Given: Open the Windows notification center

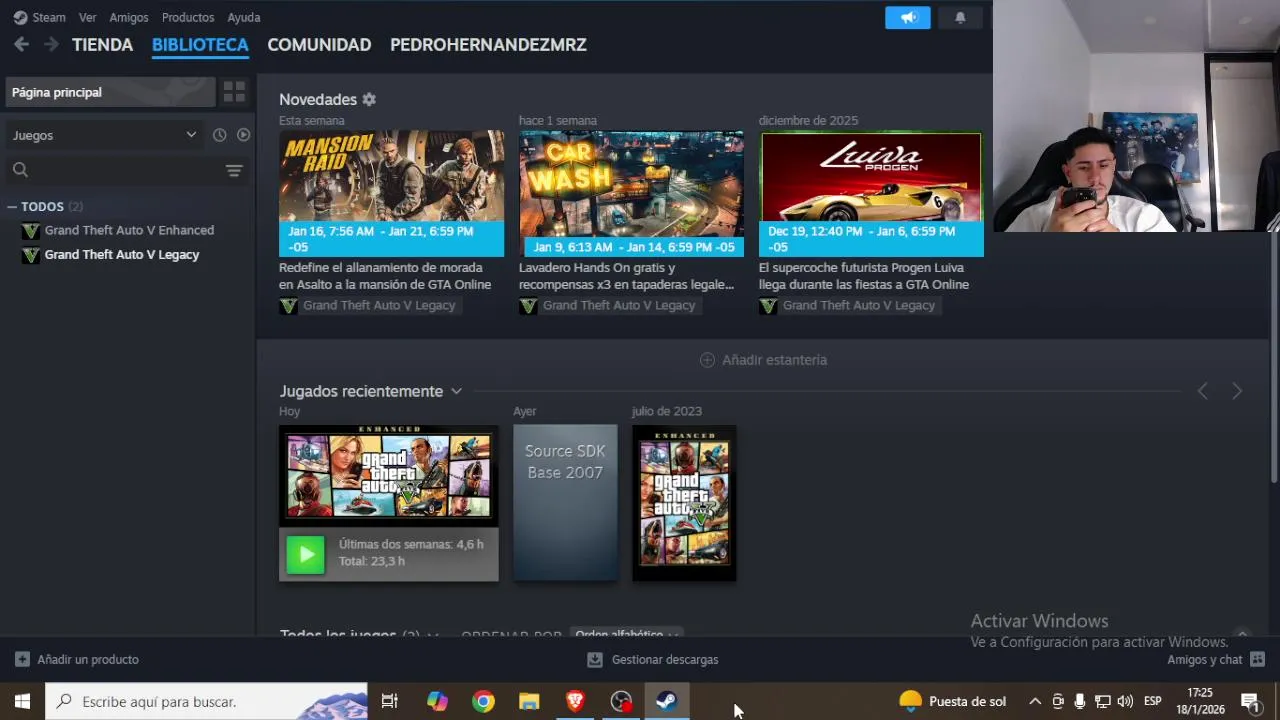Looking at the screenshot, I should click(x=1250, y=701).
